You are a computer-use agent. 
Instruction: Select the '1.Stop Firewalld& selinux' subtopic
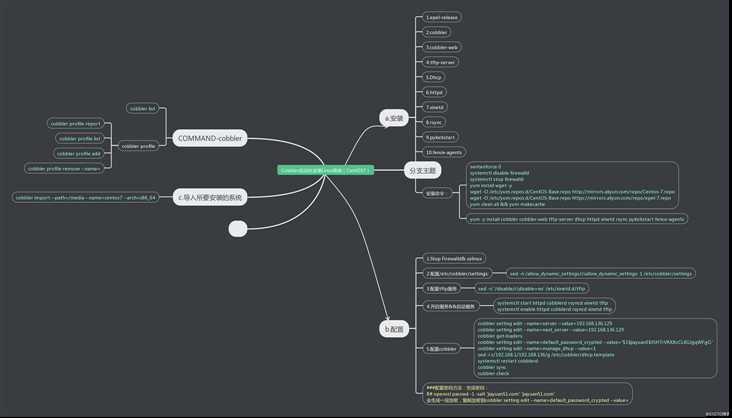(x=454, y=258)
